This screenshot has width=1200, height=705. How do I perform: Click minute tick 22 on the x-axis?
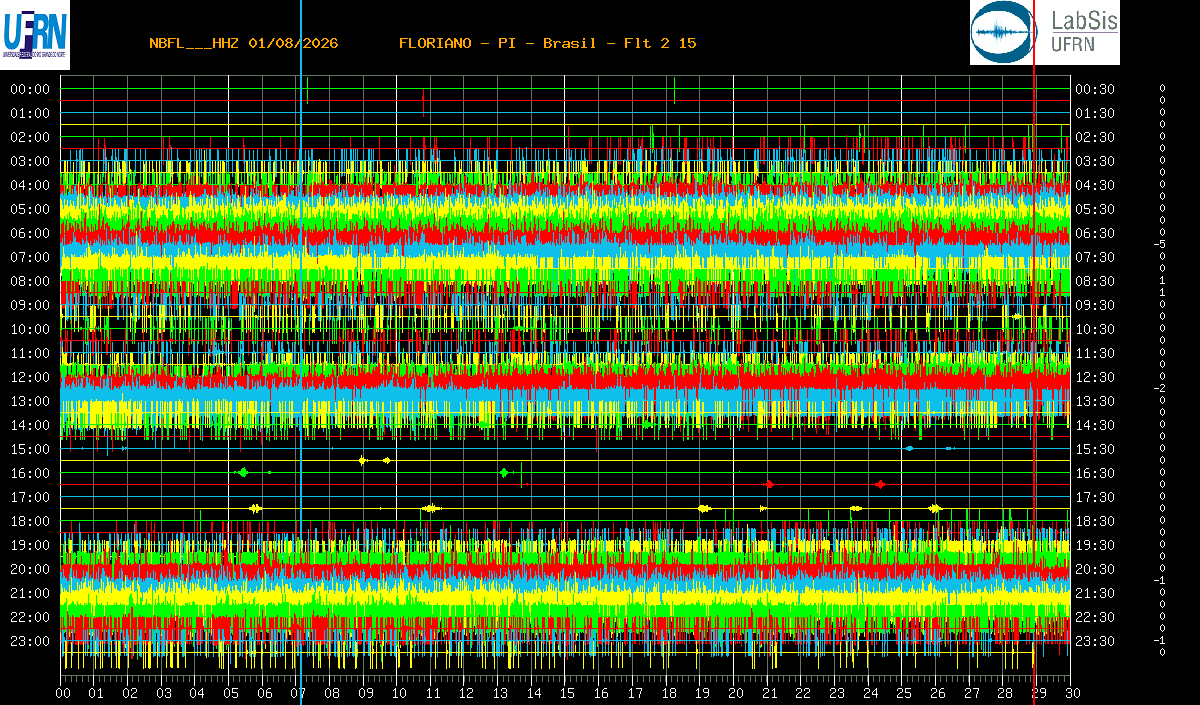803,693
